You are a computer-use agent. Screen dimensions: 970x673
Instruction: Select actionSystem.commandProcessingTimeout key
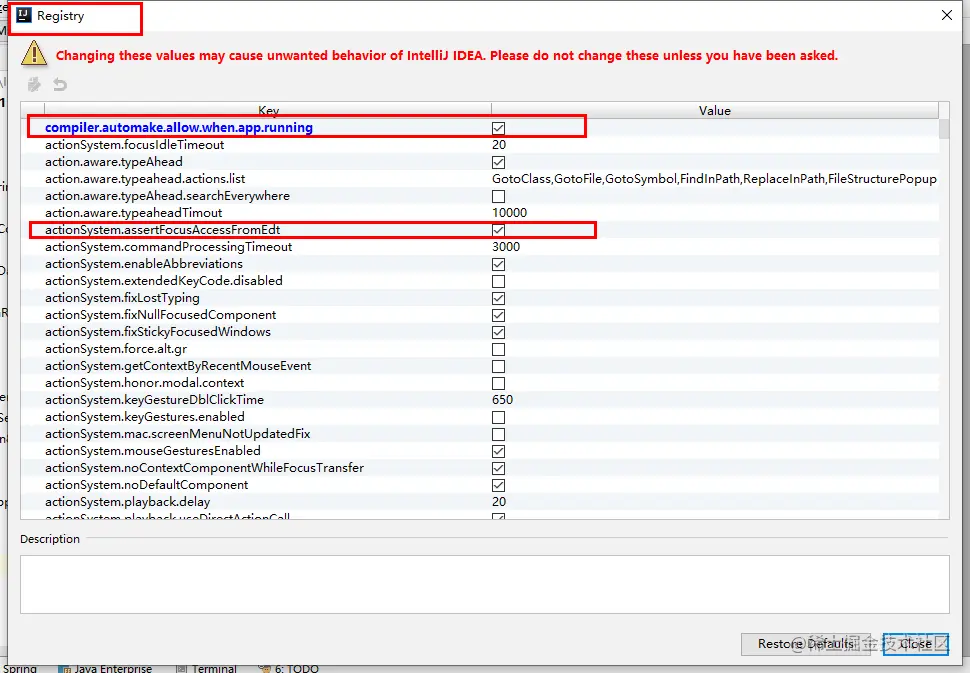tap(168, 247)
